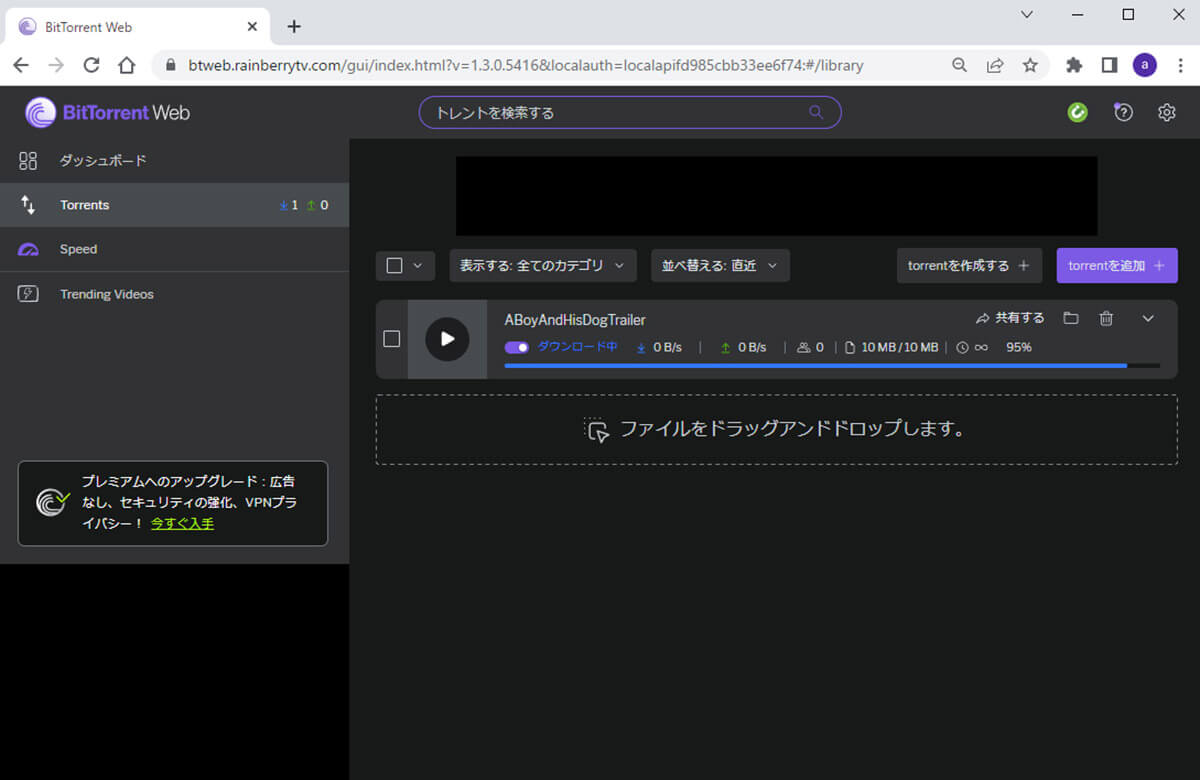Open Trending Videos in the sidebar
Screen dimensions: 1200x780
pos(174,294)
